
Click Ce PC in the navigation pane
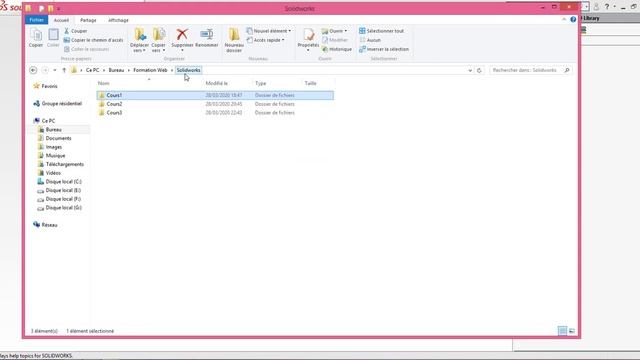click(x=44, y=121)
